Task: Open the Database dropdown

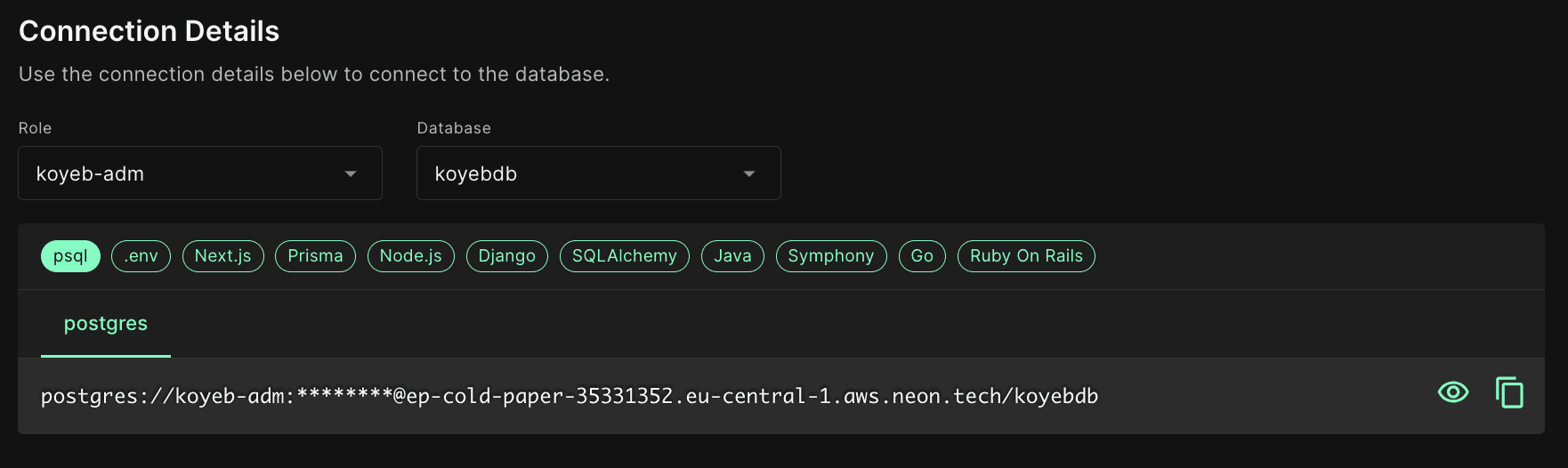Action: pyautogui.click(x=598, y=173)
